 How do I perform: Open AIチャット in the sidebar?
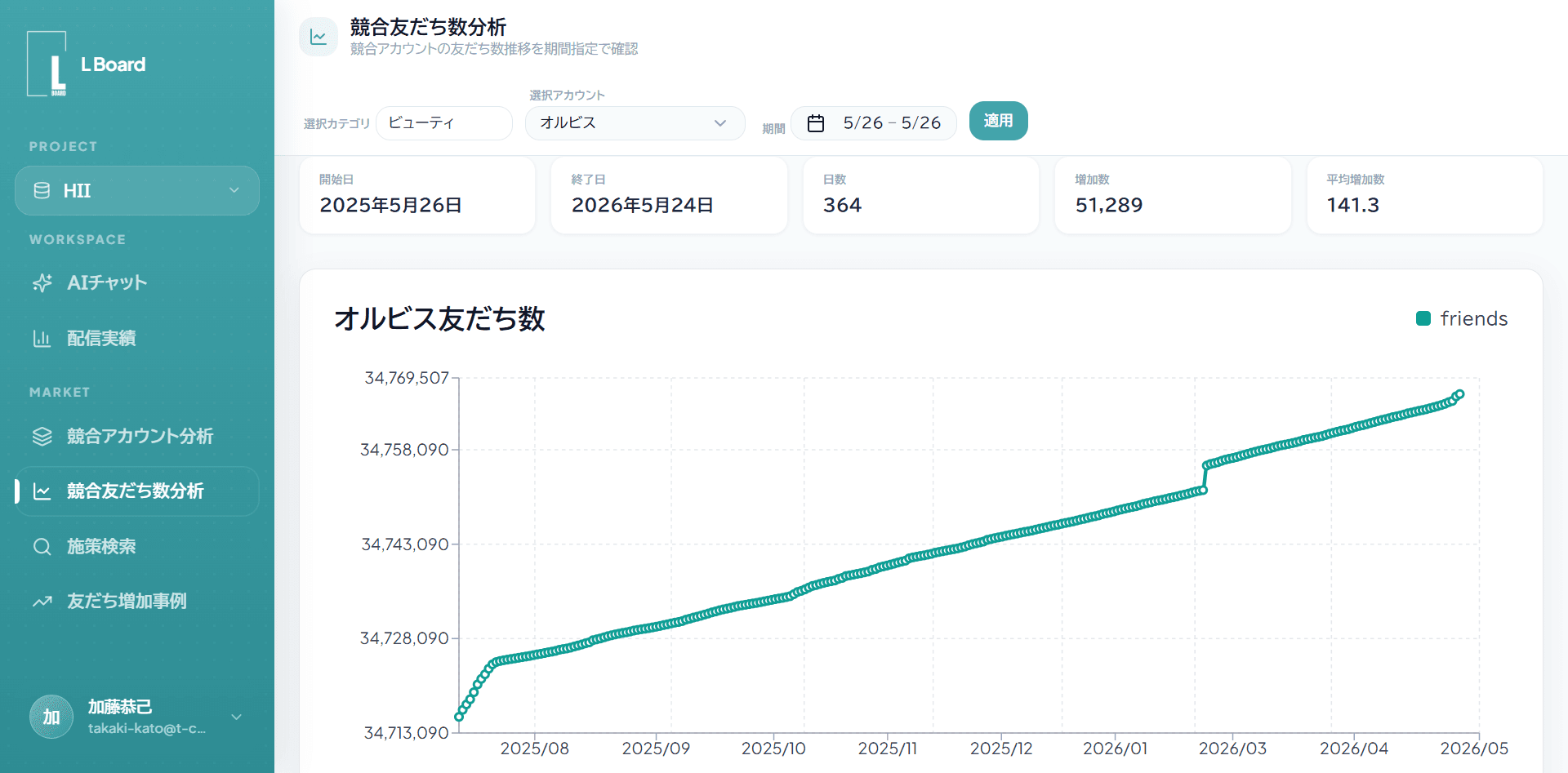(137, 283)
